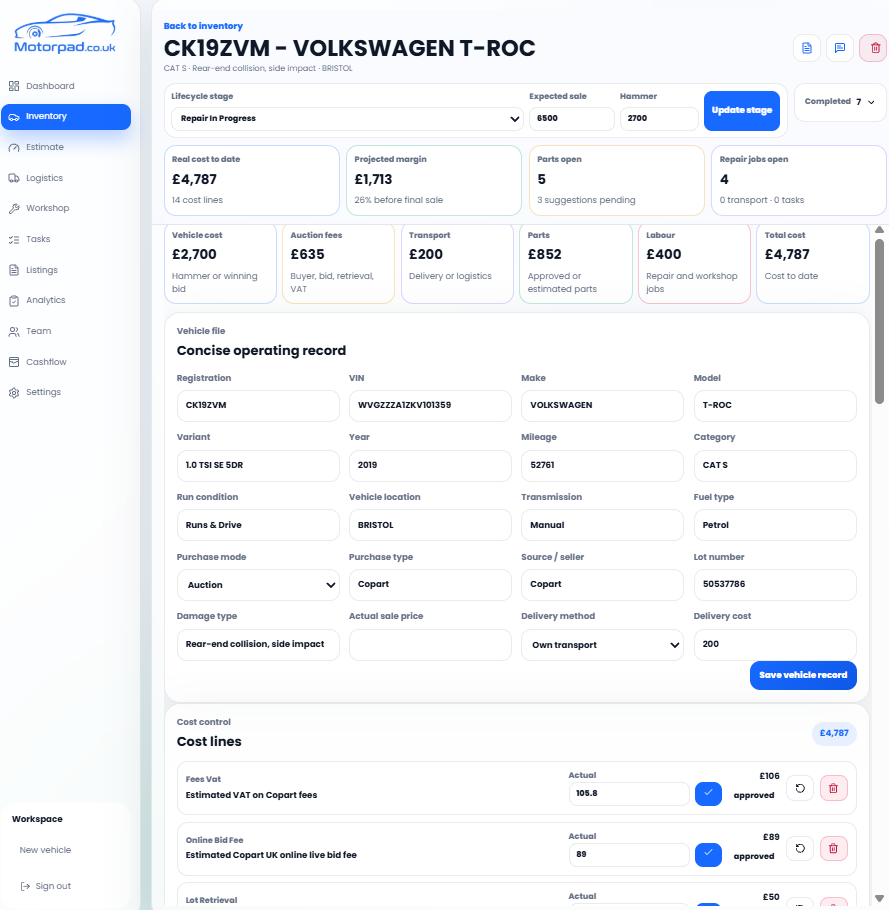Reset the Fees Vat cost line

[x=800, y=788]
